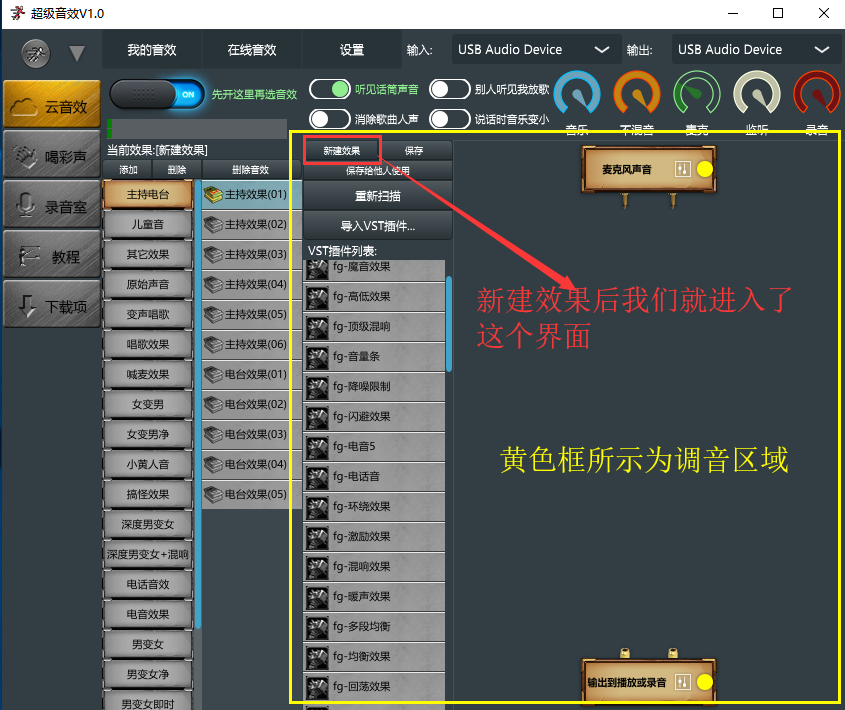This screenshot has width=845, height=710.
Task: Open the 录音室 sidebar section
Action: click(x=52, y=205)
